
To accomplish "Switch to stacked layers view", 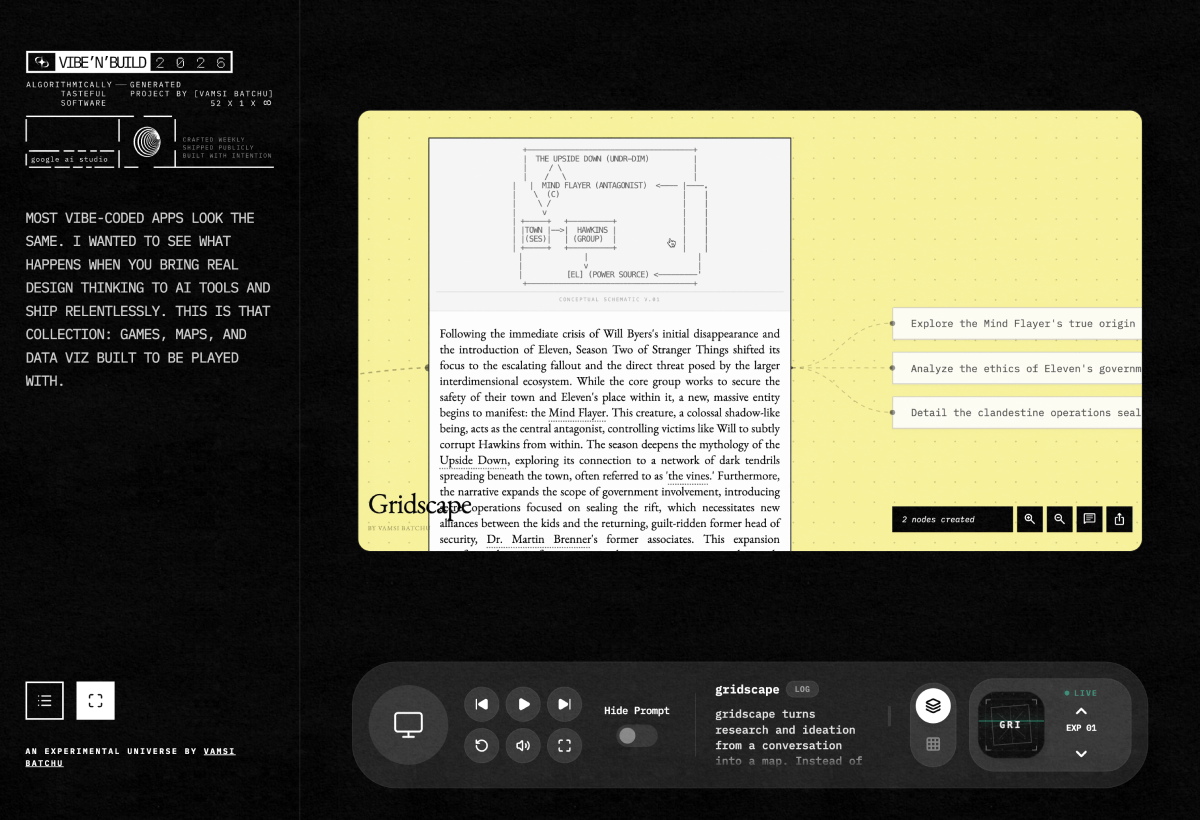I will (933, 705).
